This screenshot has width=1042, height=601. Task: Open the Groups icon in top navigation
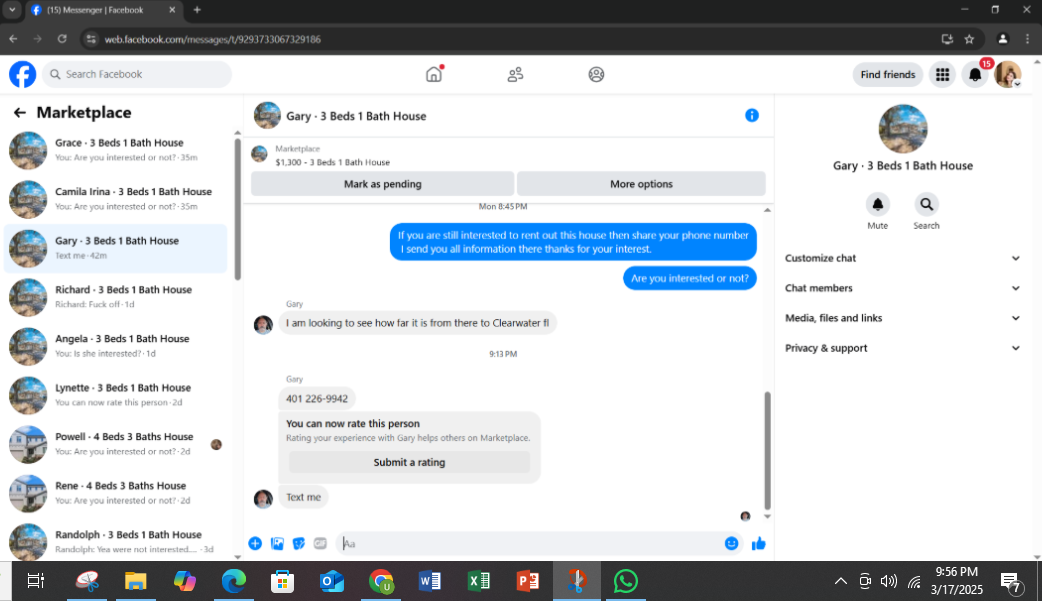596,74
